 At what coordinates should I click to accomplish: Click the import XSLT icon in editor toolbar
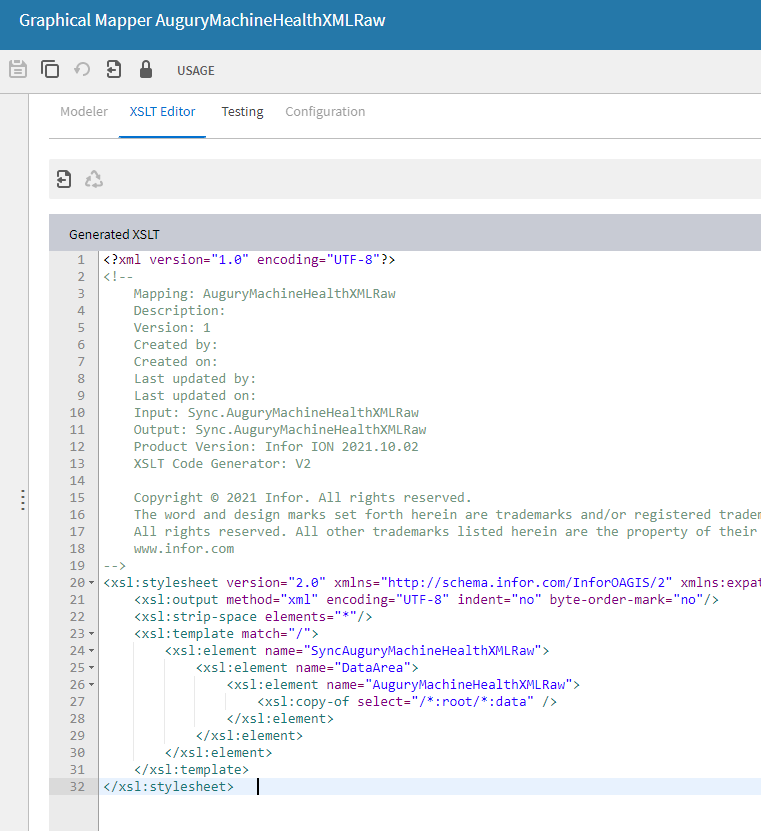[x=64, y=179]
